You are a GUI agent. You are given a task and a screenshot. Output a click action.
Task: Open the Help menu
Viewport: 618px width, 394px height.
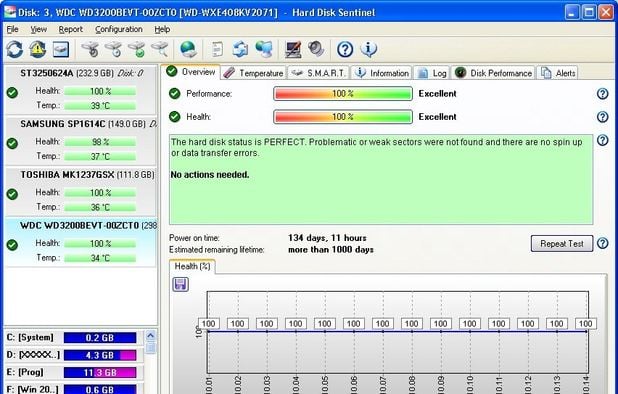162,29
